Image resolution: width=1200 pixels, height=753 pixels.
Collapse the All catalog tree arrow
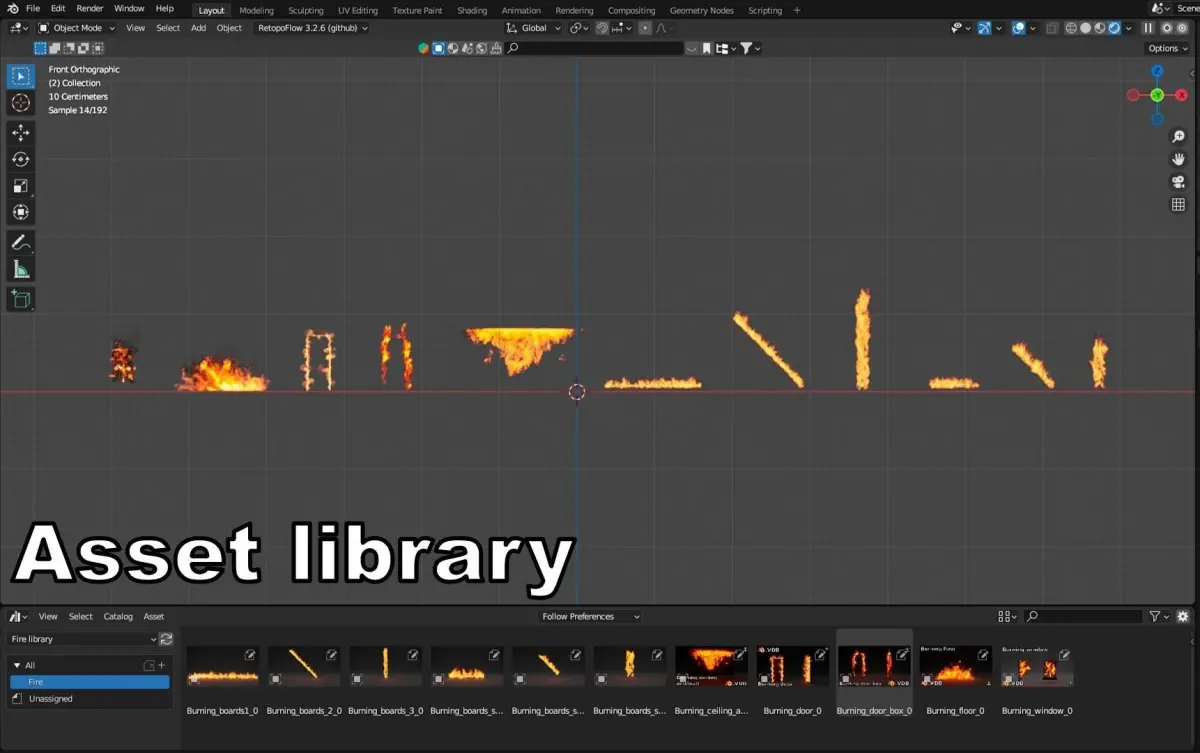click(17, 665)
